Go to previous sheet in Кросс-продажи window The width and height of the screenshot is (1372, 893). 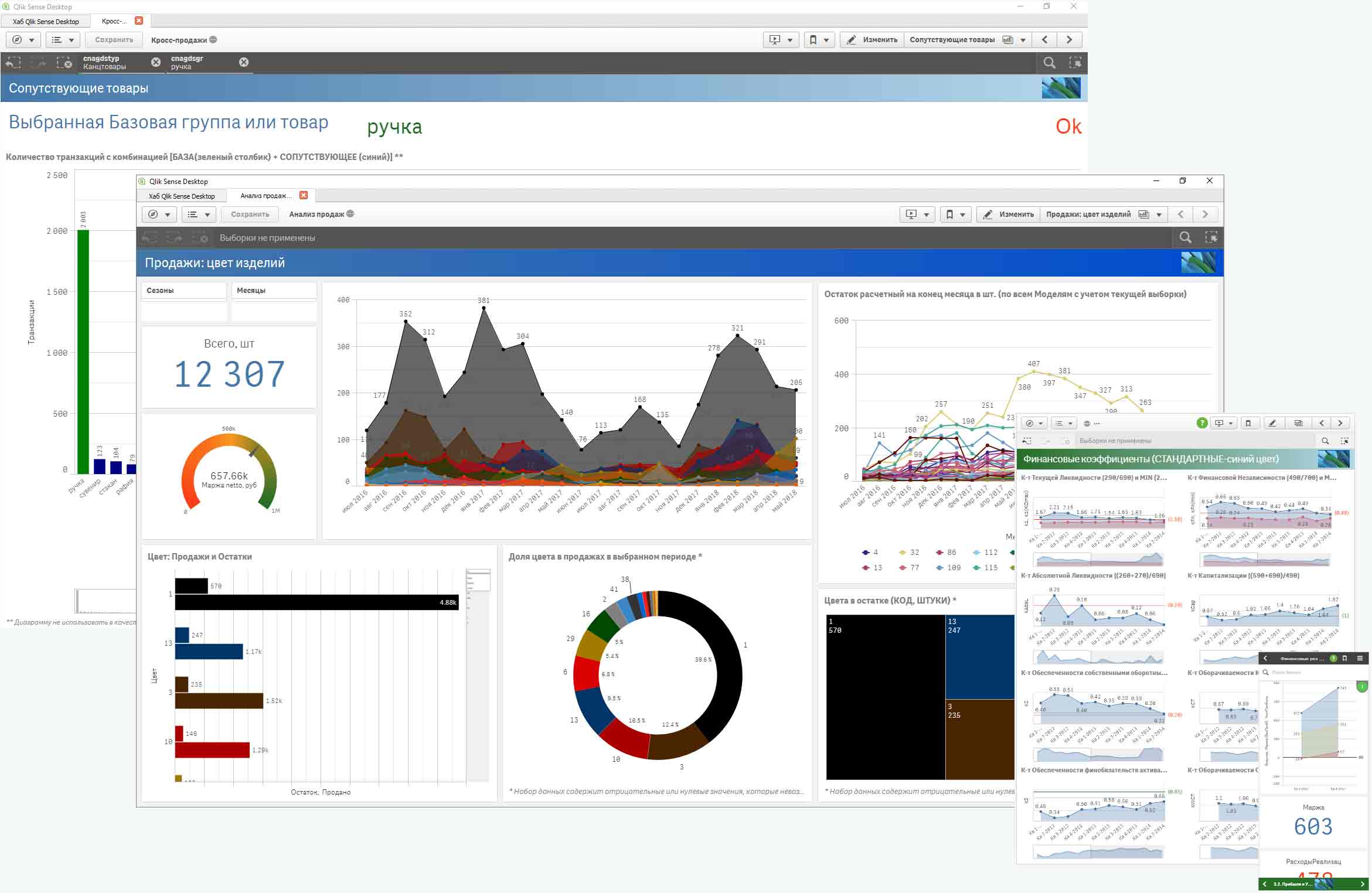click(1044, 40)
